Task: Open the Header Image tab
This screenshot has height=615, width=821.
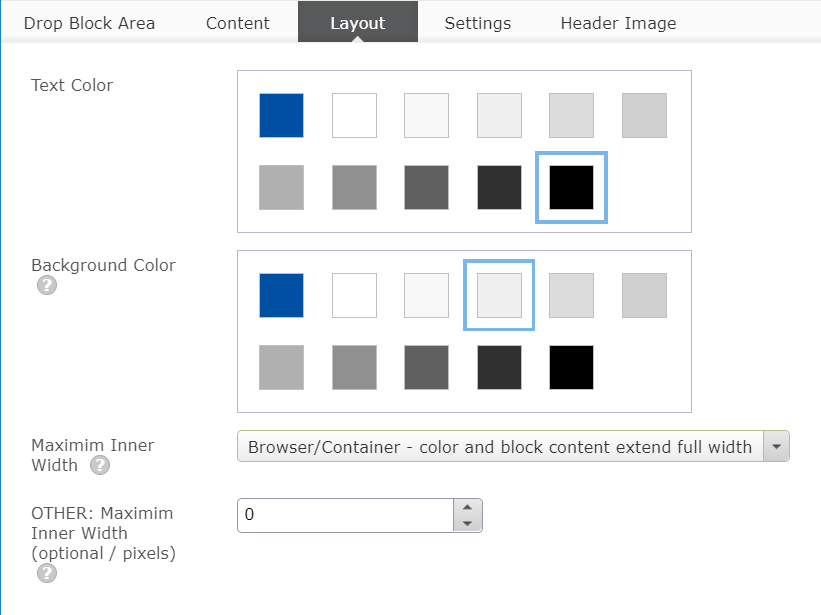Action: [x=618, y=23]
